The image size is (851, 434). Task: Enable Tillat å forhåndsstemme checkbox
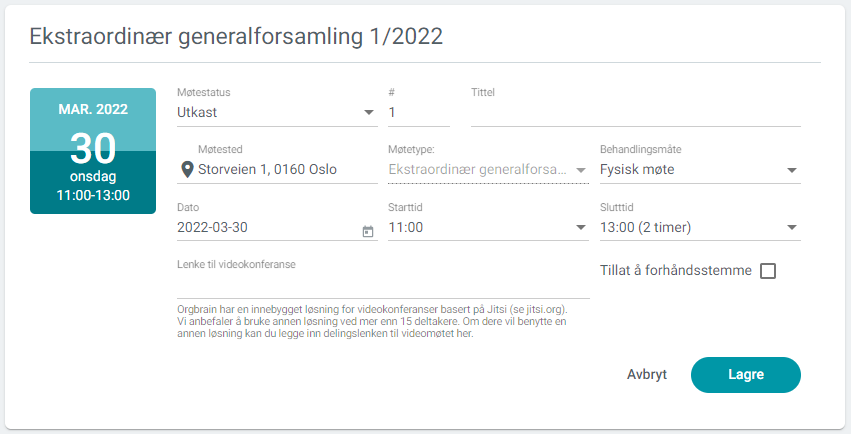pyautogui.click(x=768, y=271)
